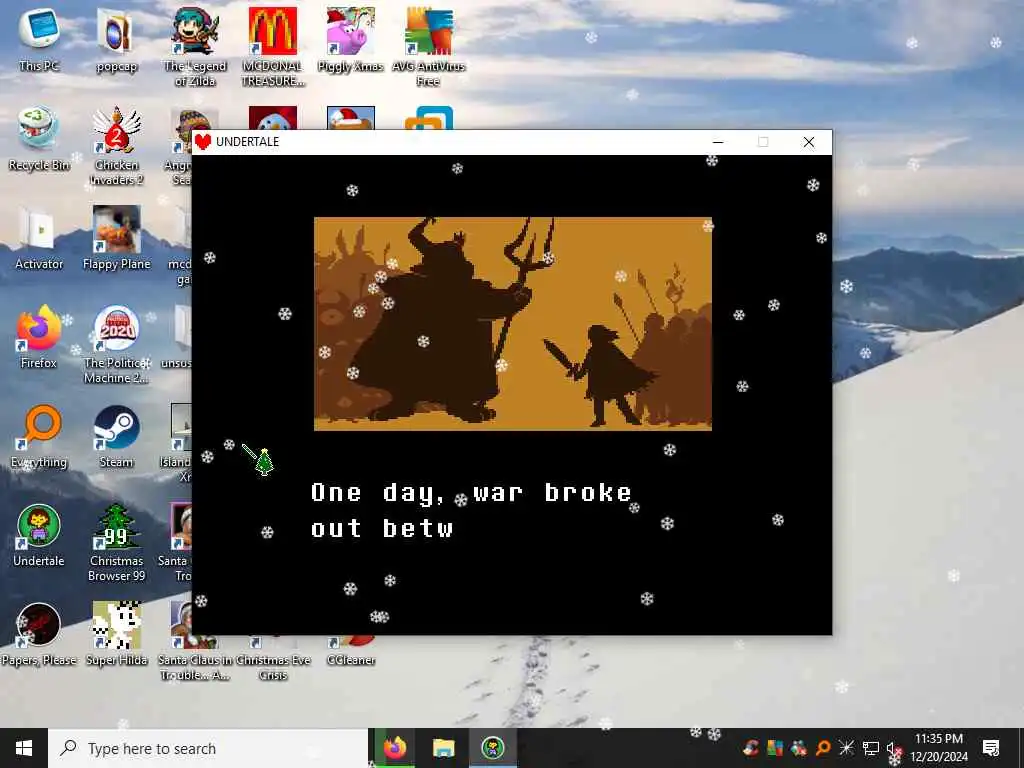Select The Political Machine 2020 icon
The image size is (1024, 768).
116,344
